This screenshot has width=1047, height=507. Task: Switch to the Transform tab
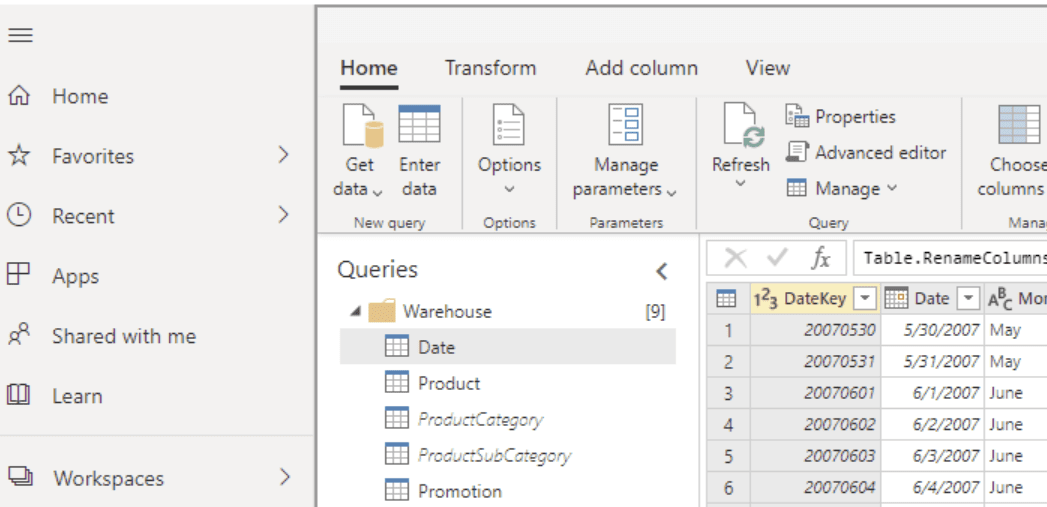click(490, 68)
